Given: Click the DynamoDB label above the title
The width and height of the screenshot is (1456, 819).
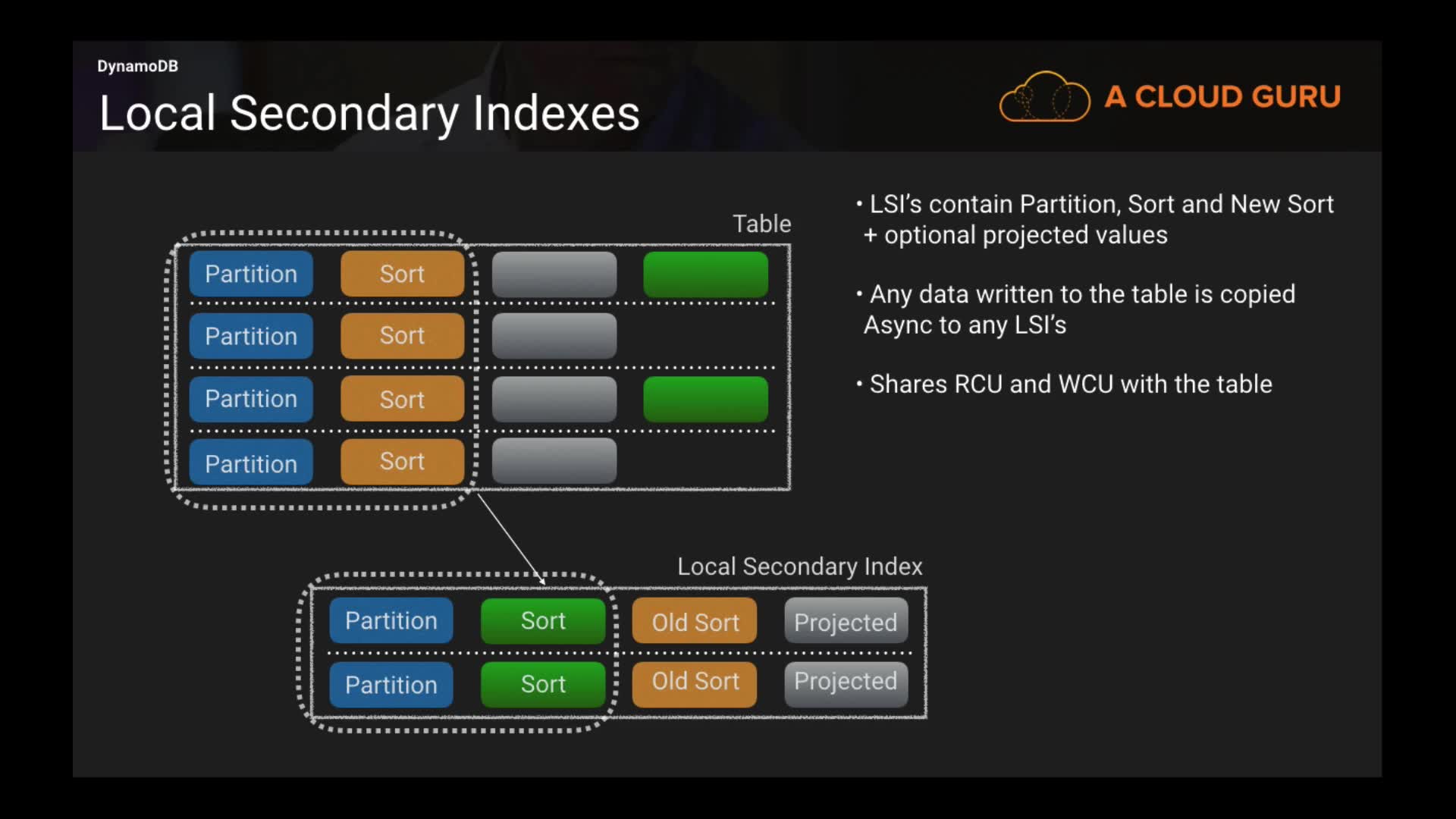Looking at the screenshot, I should click(137, 66).
